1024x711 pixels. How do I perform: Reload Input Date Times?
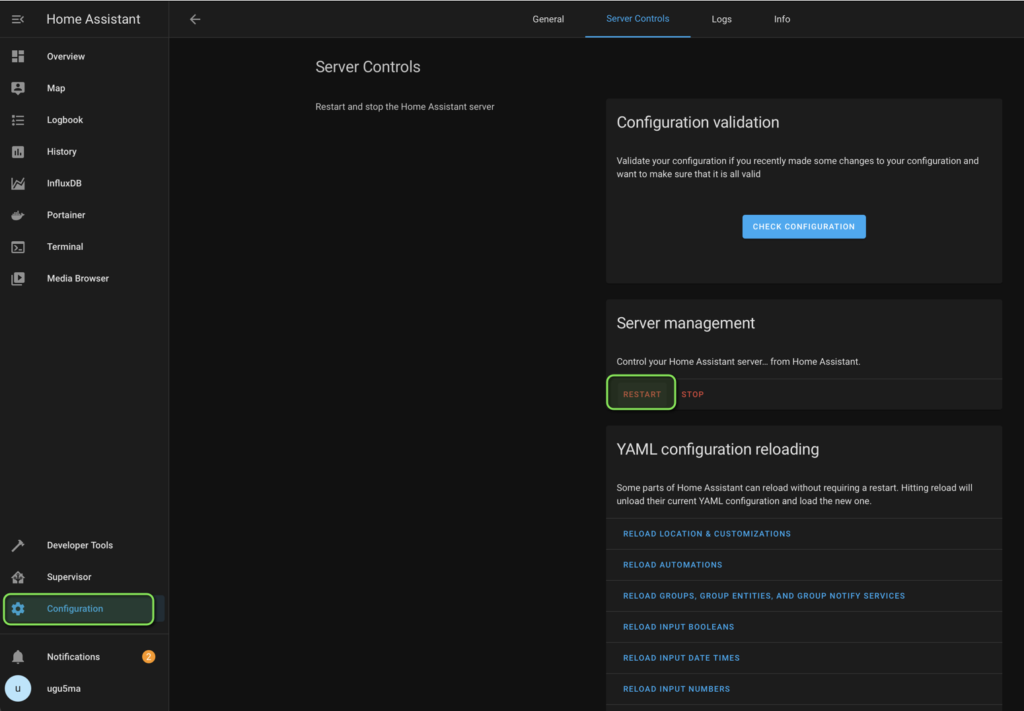click(x=681, y=658)
